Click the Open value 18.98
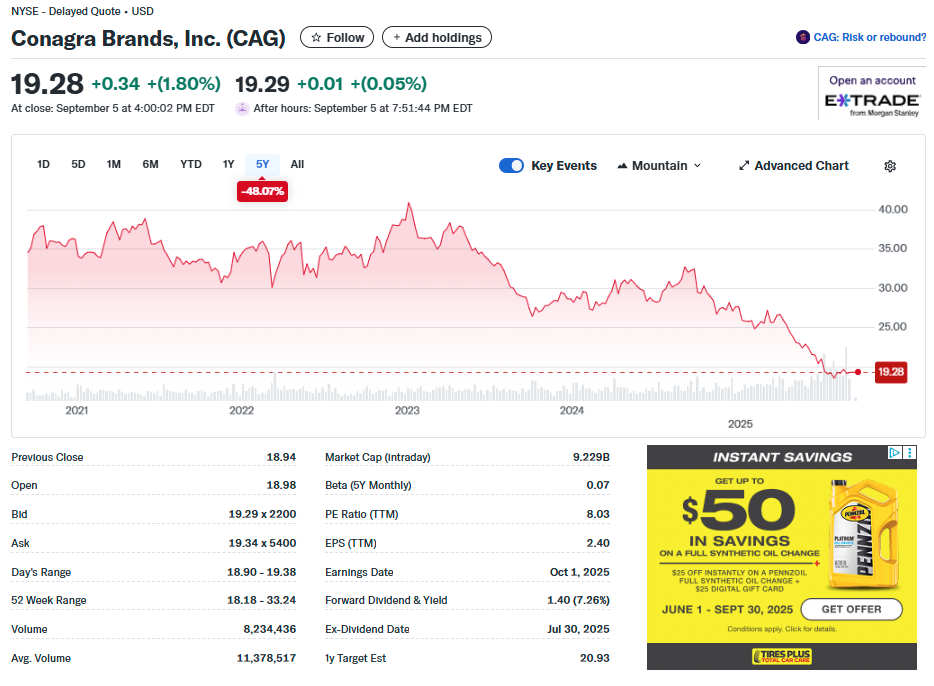Image resolution: width=934 pixels, height=686 pixels. (281, 485)
